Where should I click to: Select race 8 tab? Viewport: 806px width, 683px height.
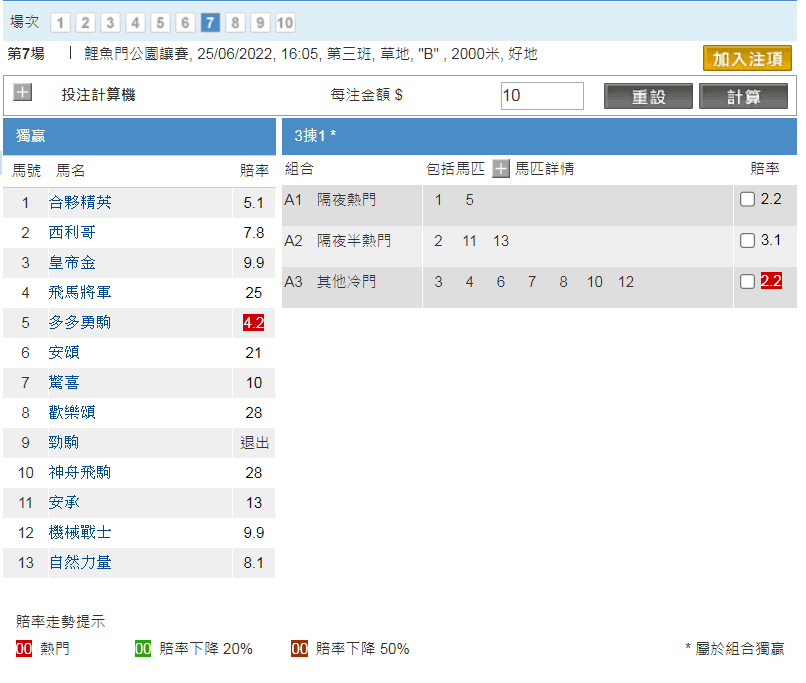(x=235, y=23)
